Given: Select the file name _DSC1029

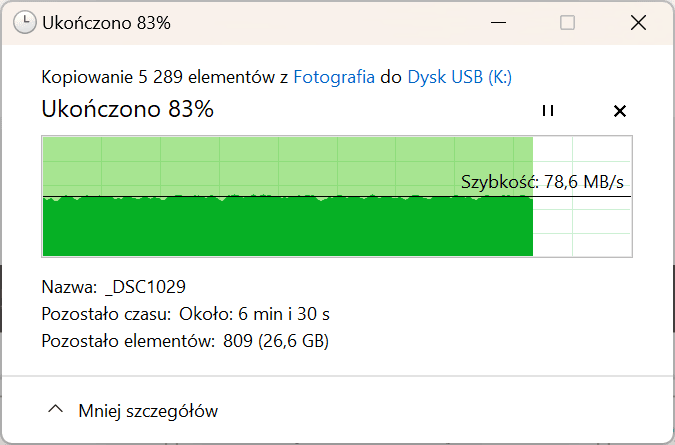Looking at the screenshot, I should pos(145,287).
